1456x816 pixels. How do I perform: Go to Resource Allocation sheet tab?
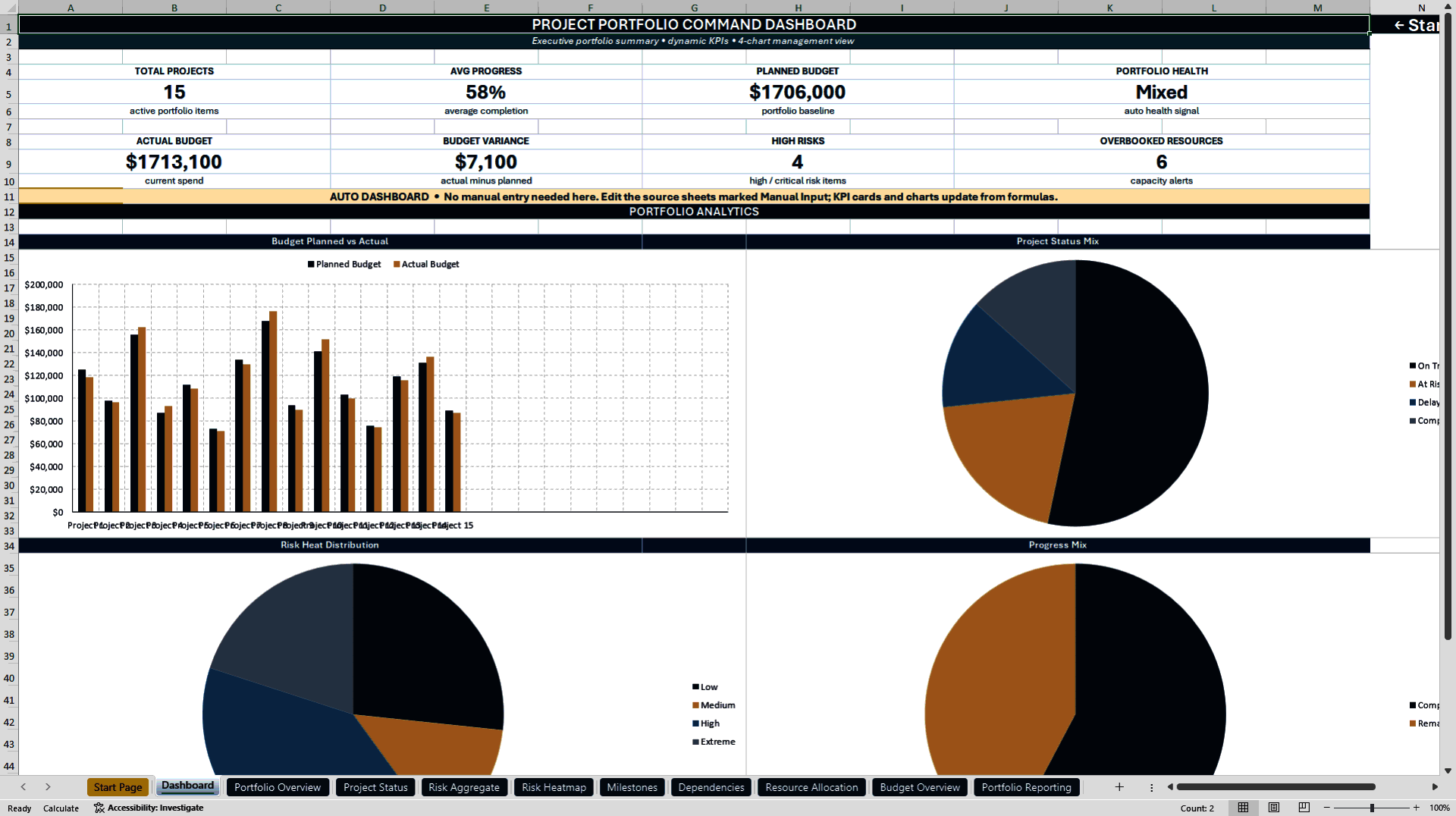[811, 787]
